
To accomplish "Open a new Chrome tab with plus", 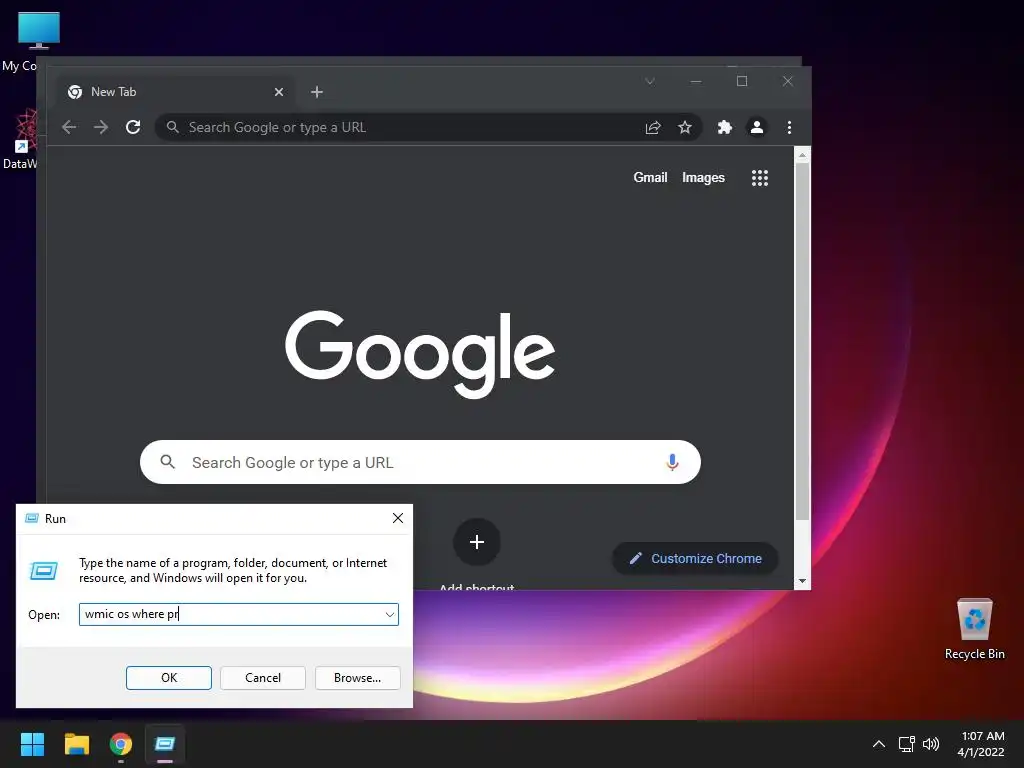I will click(317, 92).
